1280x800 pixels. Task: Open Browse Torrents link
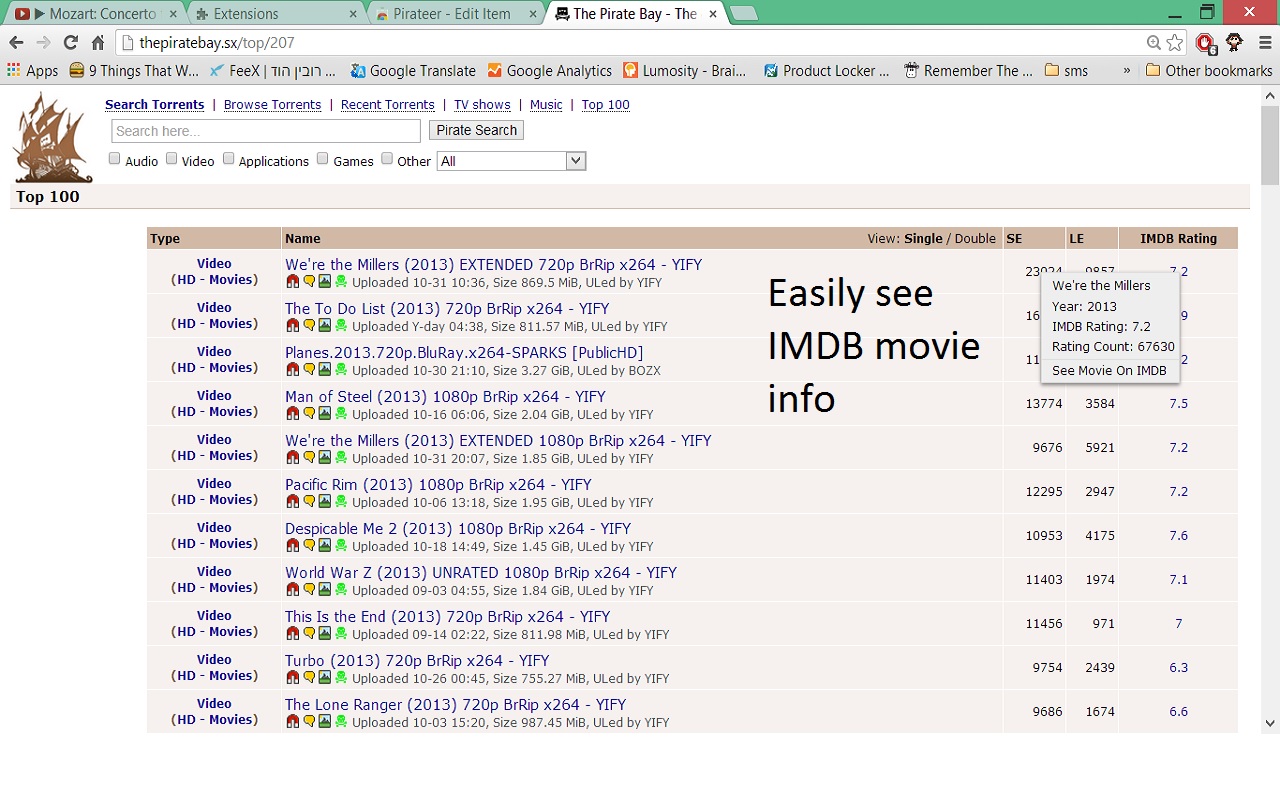pyautogui.click(x=272, y=105)
